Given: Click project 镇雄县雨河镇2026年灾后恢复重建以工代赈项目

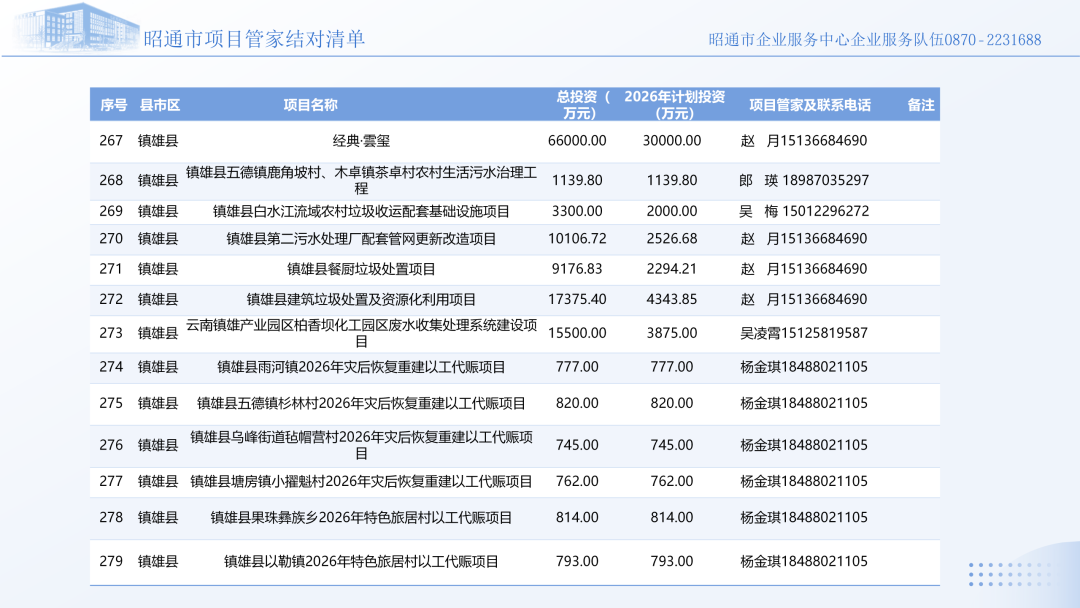Looking at the screenshot, I should click(362, 367).
